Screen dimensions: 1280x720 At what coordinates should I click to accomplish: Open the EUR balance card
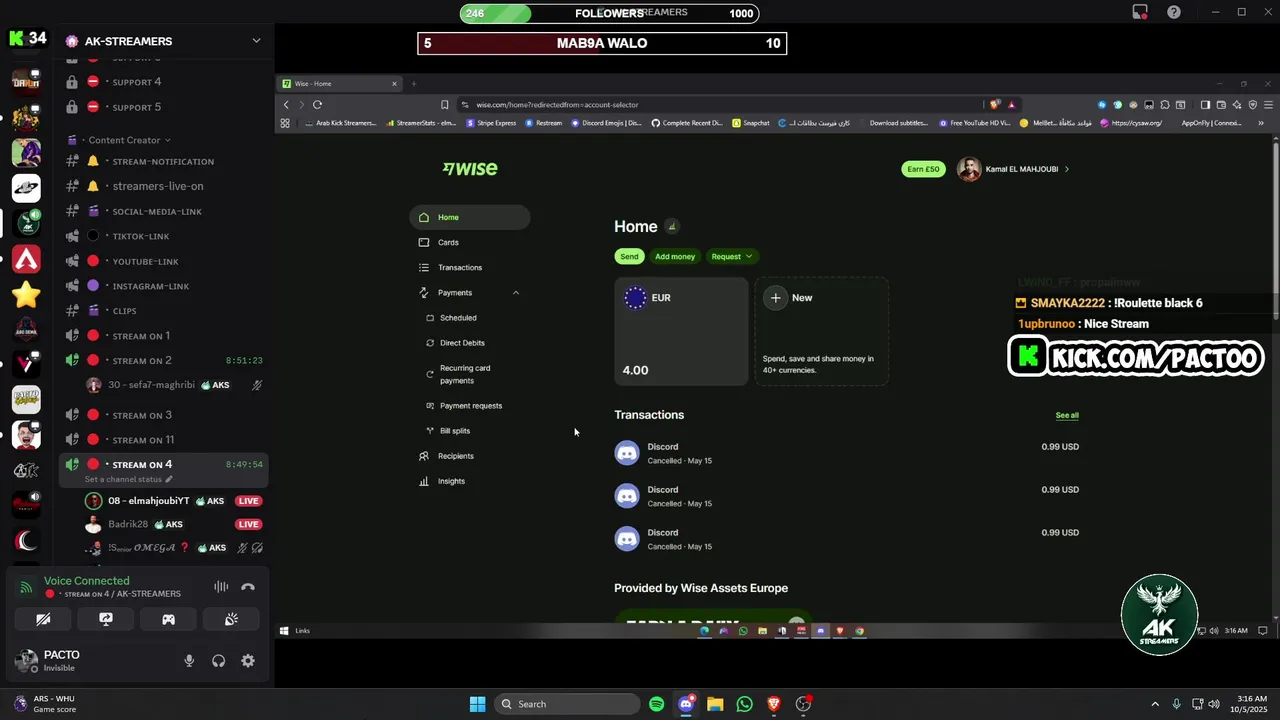(x=681, y=331)
